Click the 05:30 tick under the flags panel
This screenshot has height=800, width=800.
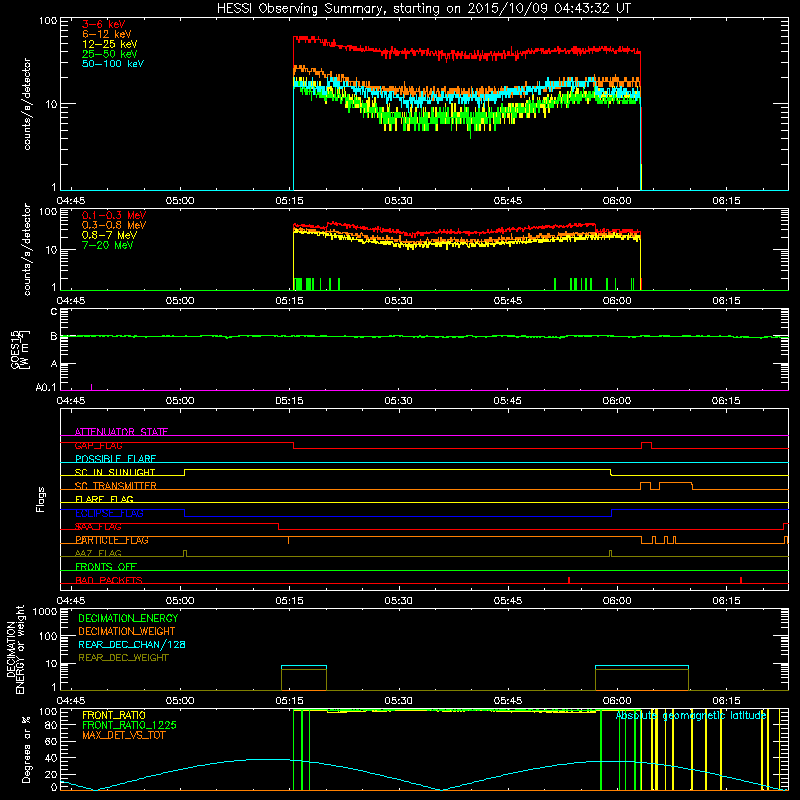(398, 600)
